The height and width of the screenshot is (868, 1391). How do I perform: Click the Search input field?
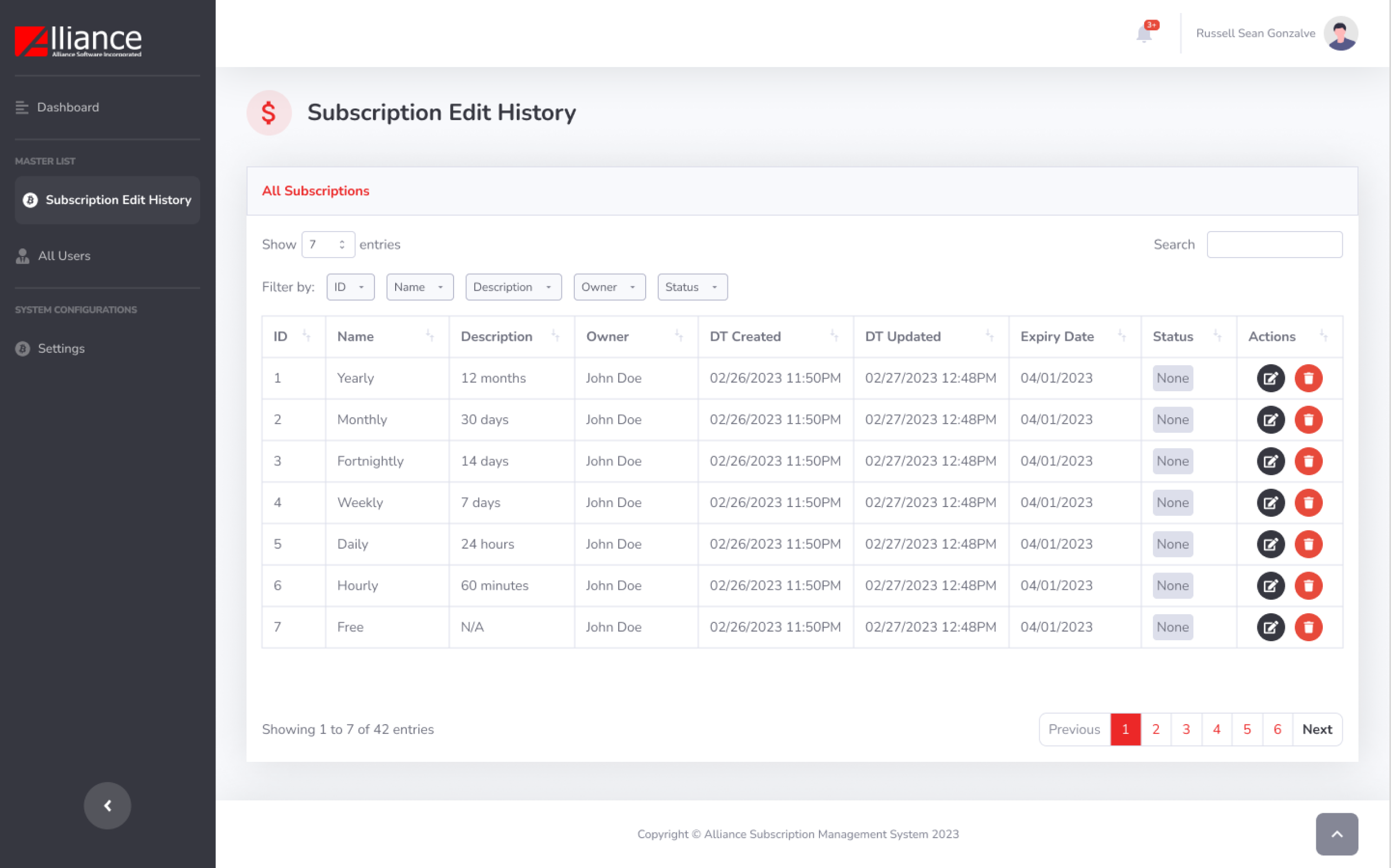pos(1274,245)
